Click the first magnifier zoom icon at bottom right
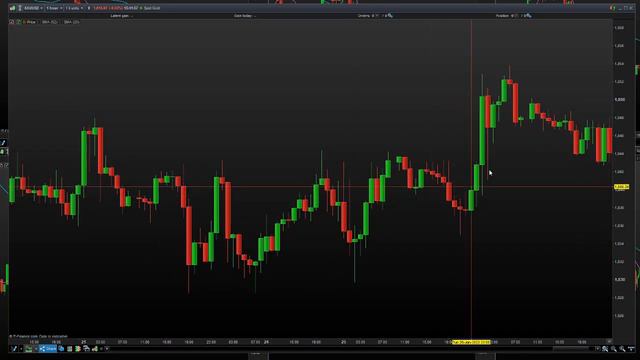Image resolution: width=640 pixels, height=360 pixels. [605, 349]
